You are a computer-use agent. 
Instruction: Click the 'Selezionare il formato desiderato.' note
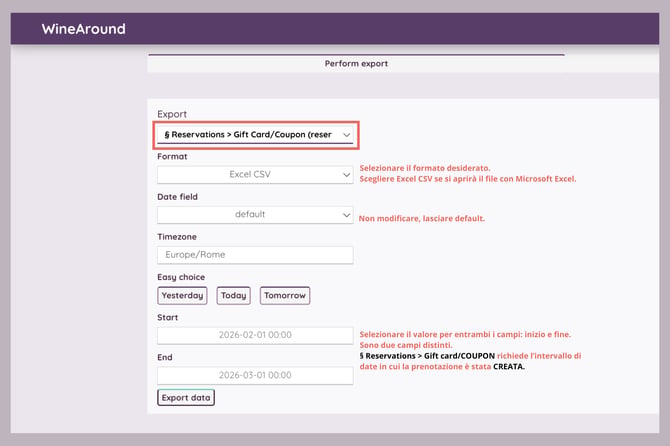click(x=425, y=168)
